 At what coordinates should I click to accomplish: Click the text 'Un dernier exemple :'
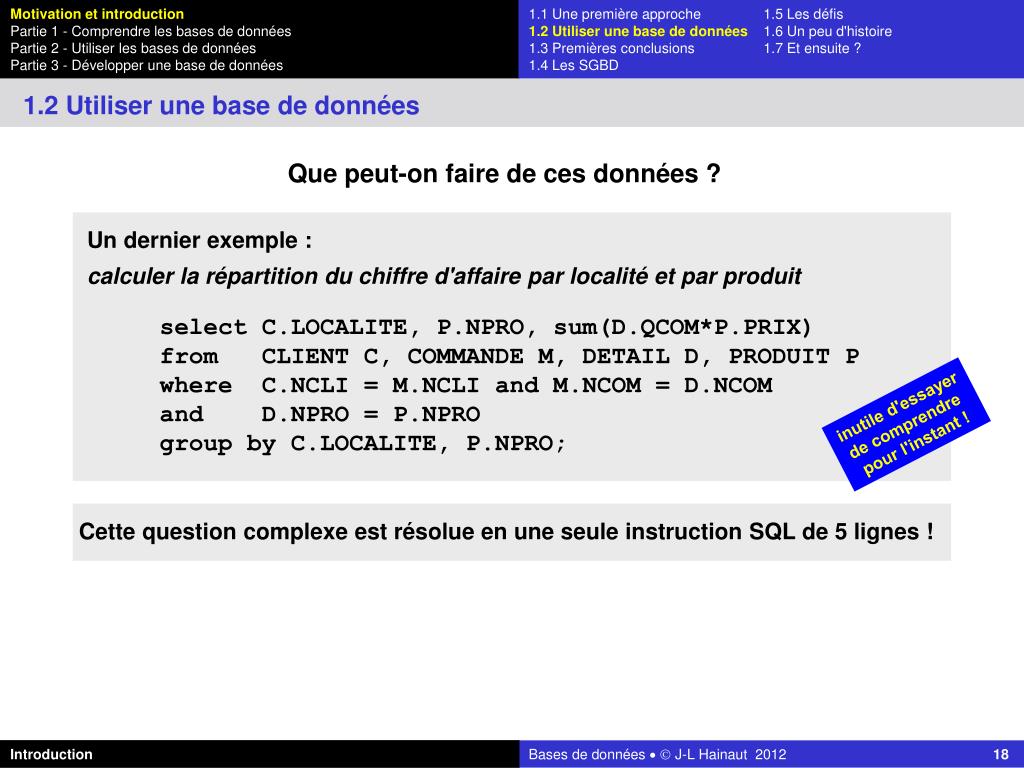point(200,240)
